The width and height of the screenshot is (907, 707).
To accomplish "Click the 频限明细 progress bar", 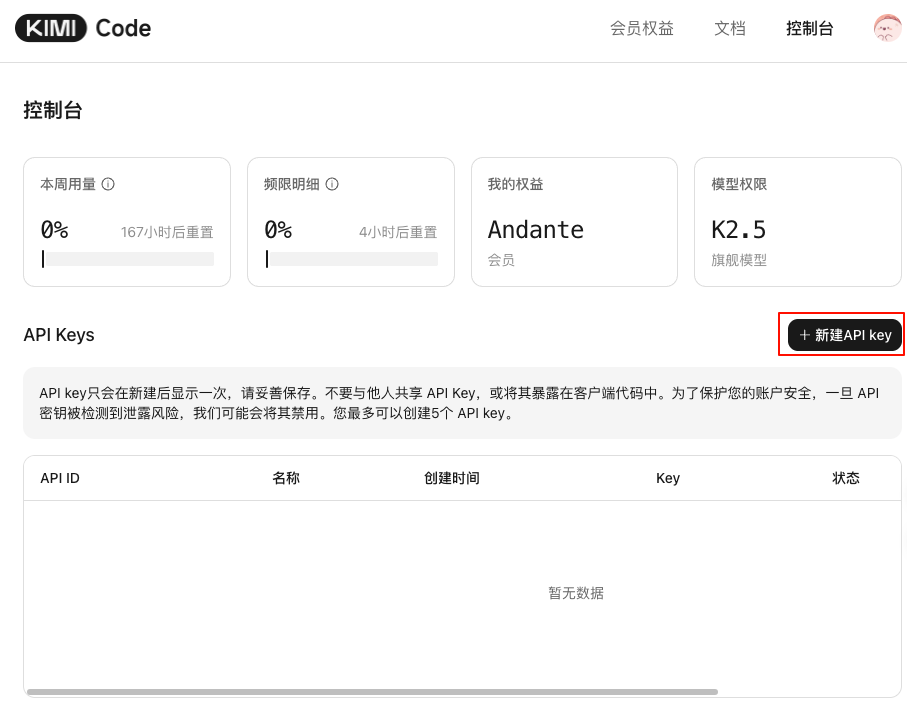I will pyautogui.click(x=351, y=259).
